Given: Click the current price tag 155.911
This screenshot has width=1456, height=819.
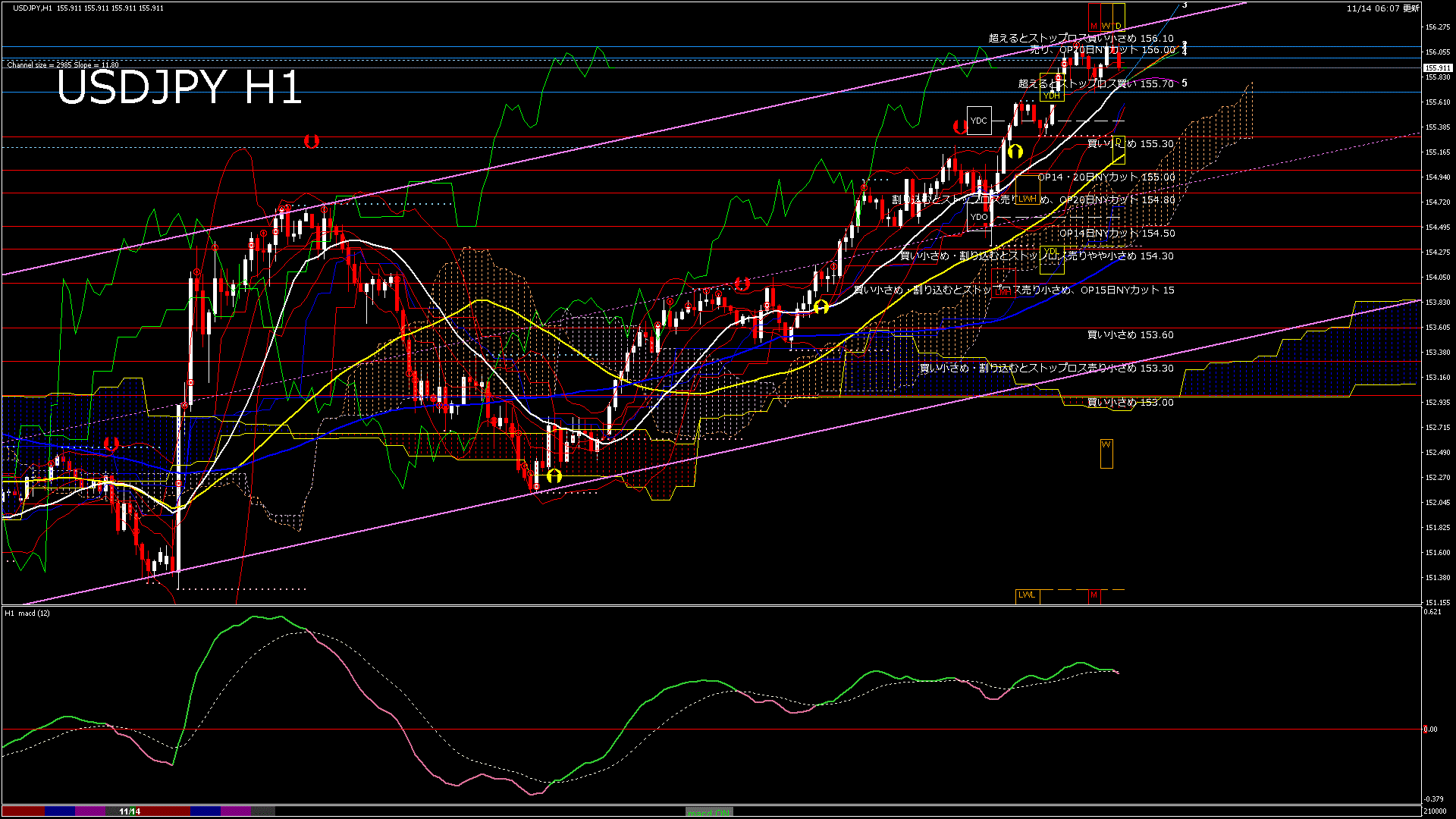Looking at the screenshot, I should pos(1438,67).
